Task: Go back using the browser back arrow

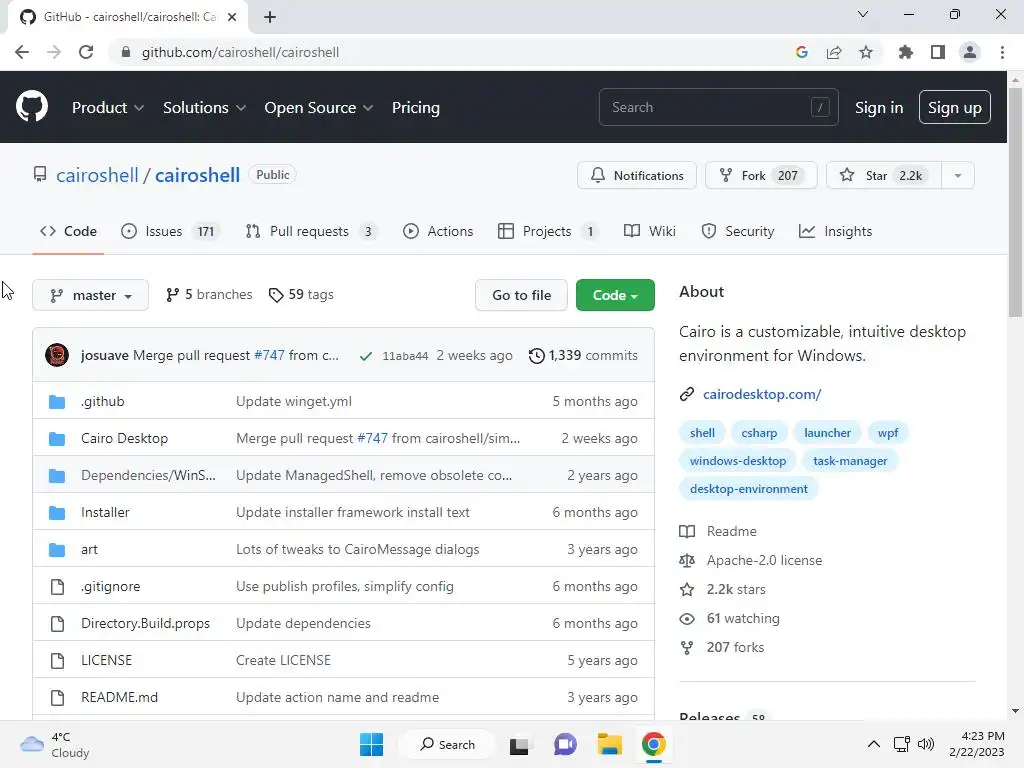Action: [22, 52]
